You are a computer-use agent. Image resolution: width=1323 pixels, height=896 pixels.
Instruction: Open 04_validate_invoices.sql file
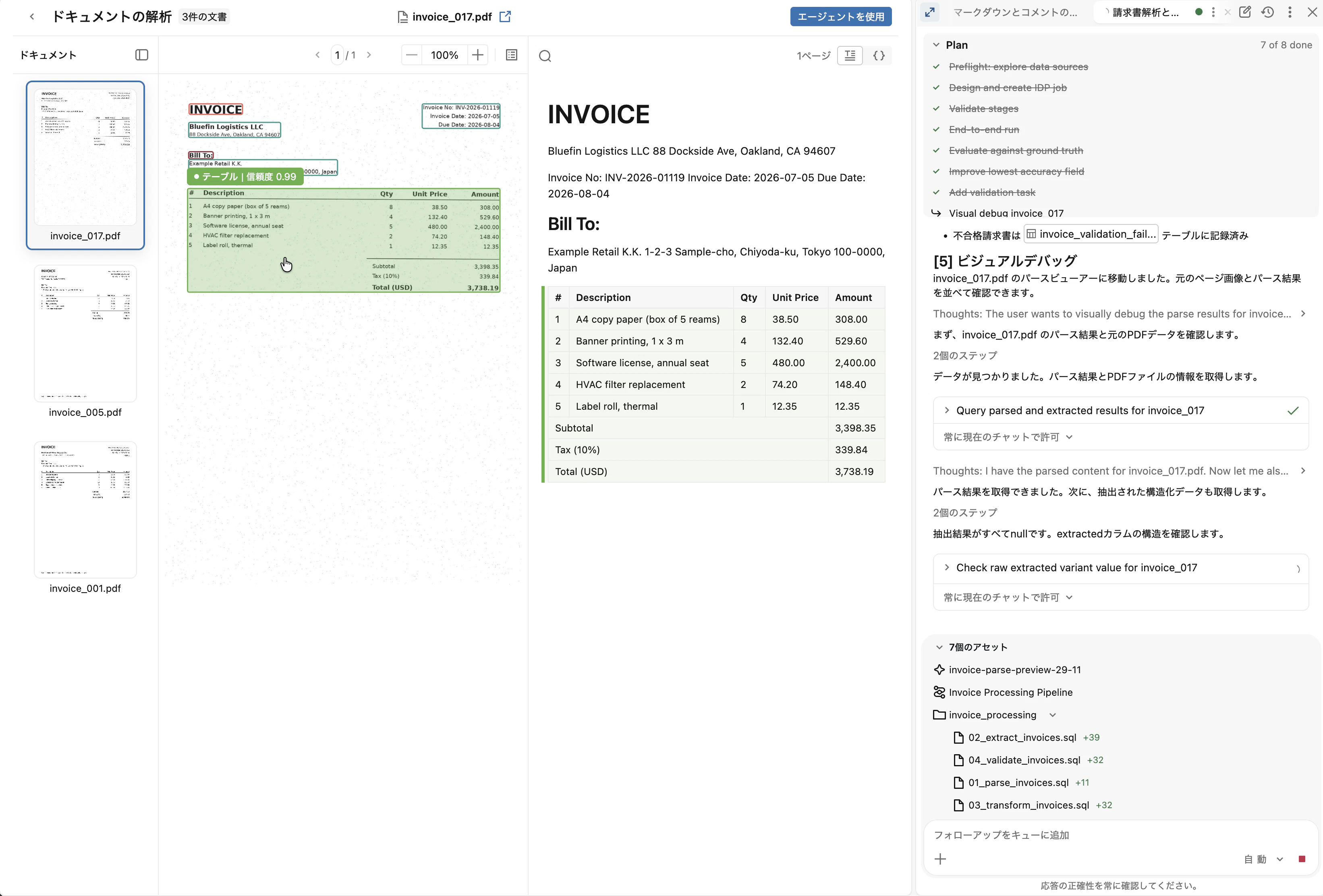pyautogui.click(x=1024, y=760)
